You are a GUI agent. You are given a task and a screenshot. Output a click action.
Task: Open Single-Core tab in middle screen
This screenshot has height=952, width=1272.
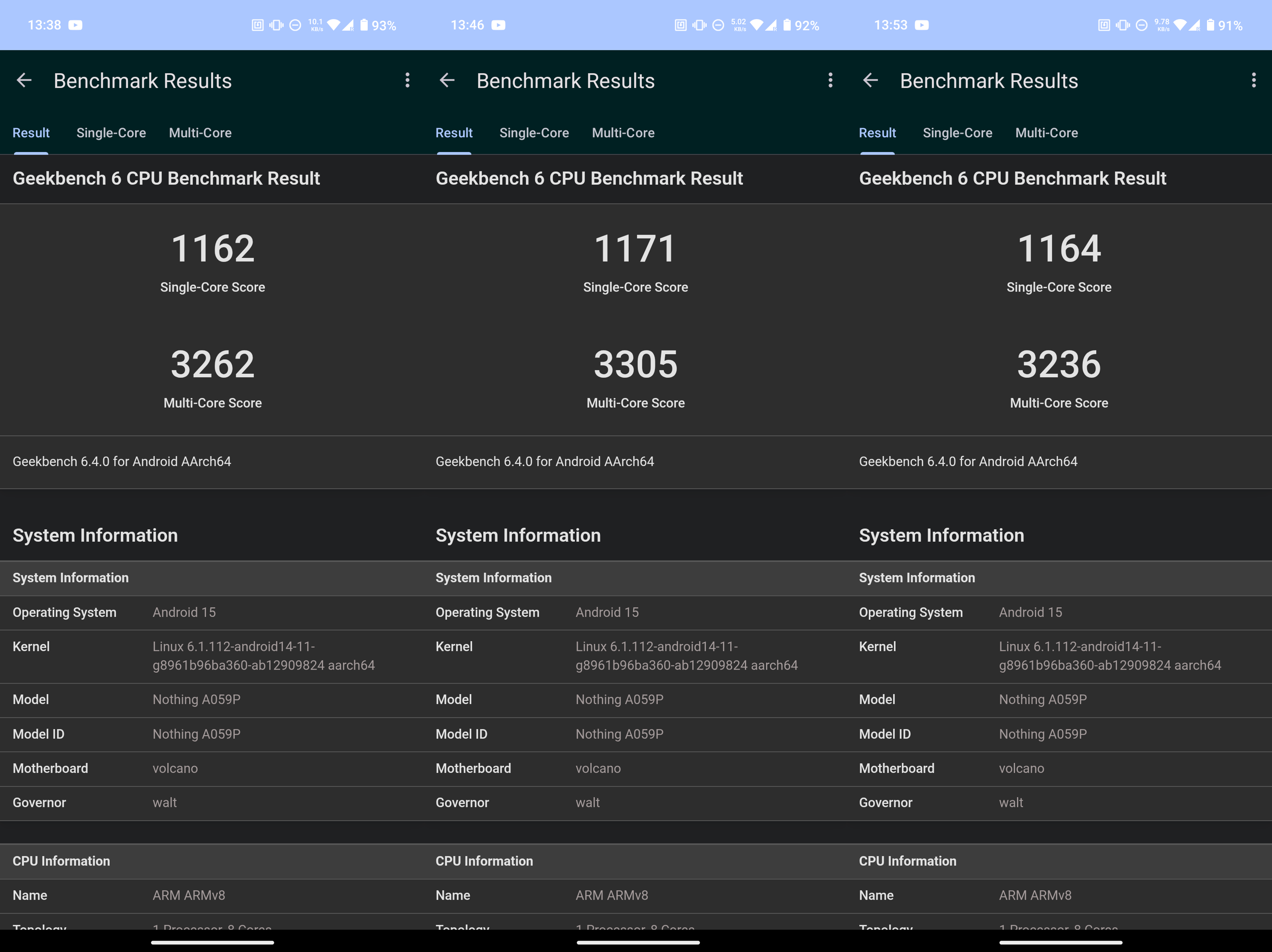tap(534, 133)
